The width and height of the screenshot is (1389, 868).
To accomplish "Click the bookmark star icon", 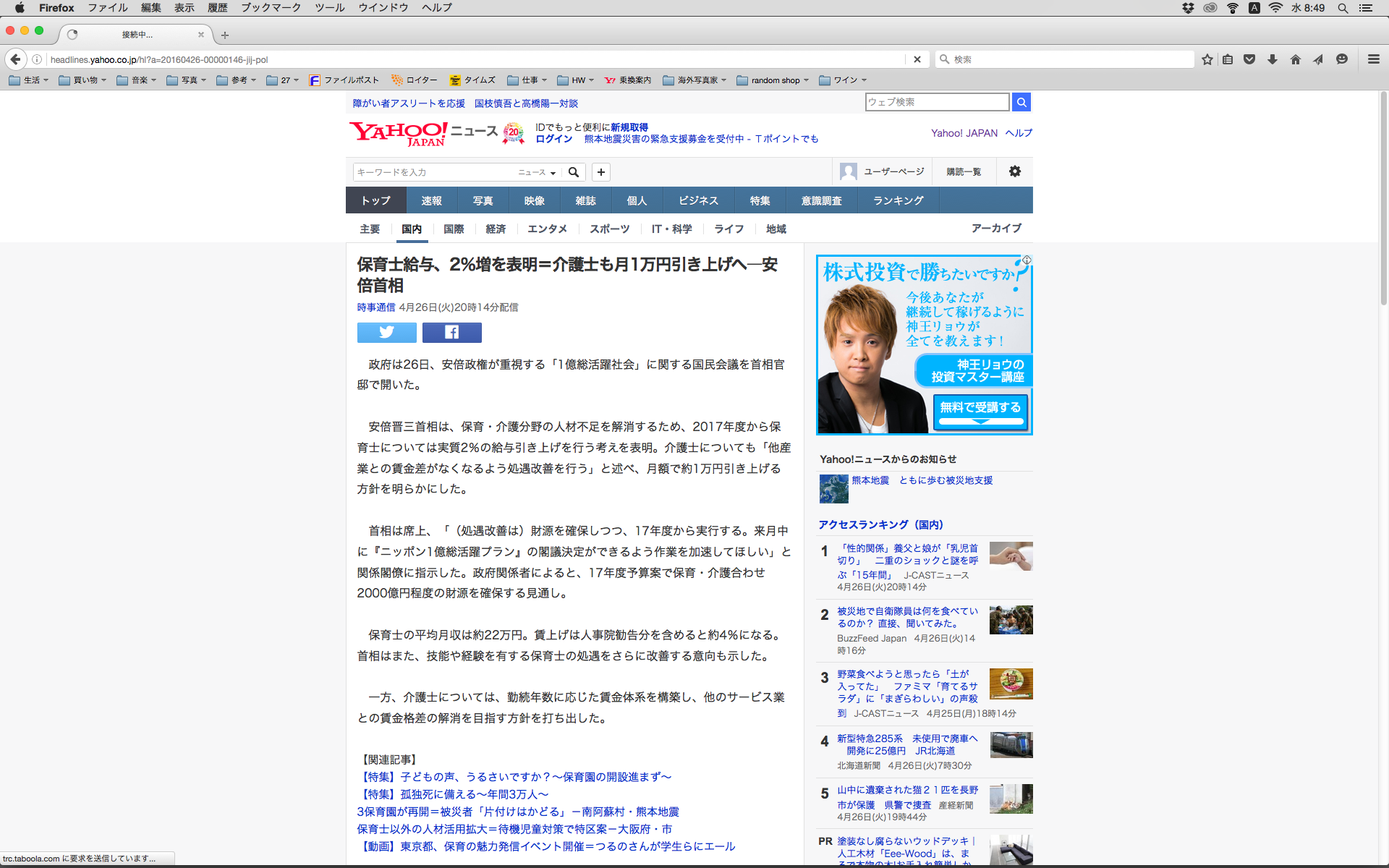I will 1207,59.
